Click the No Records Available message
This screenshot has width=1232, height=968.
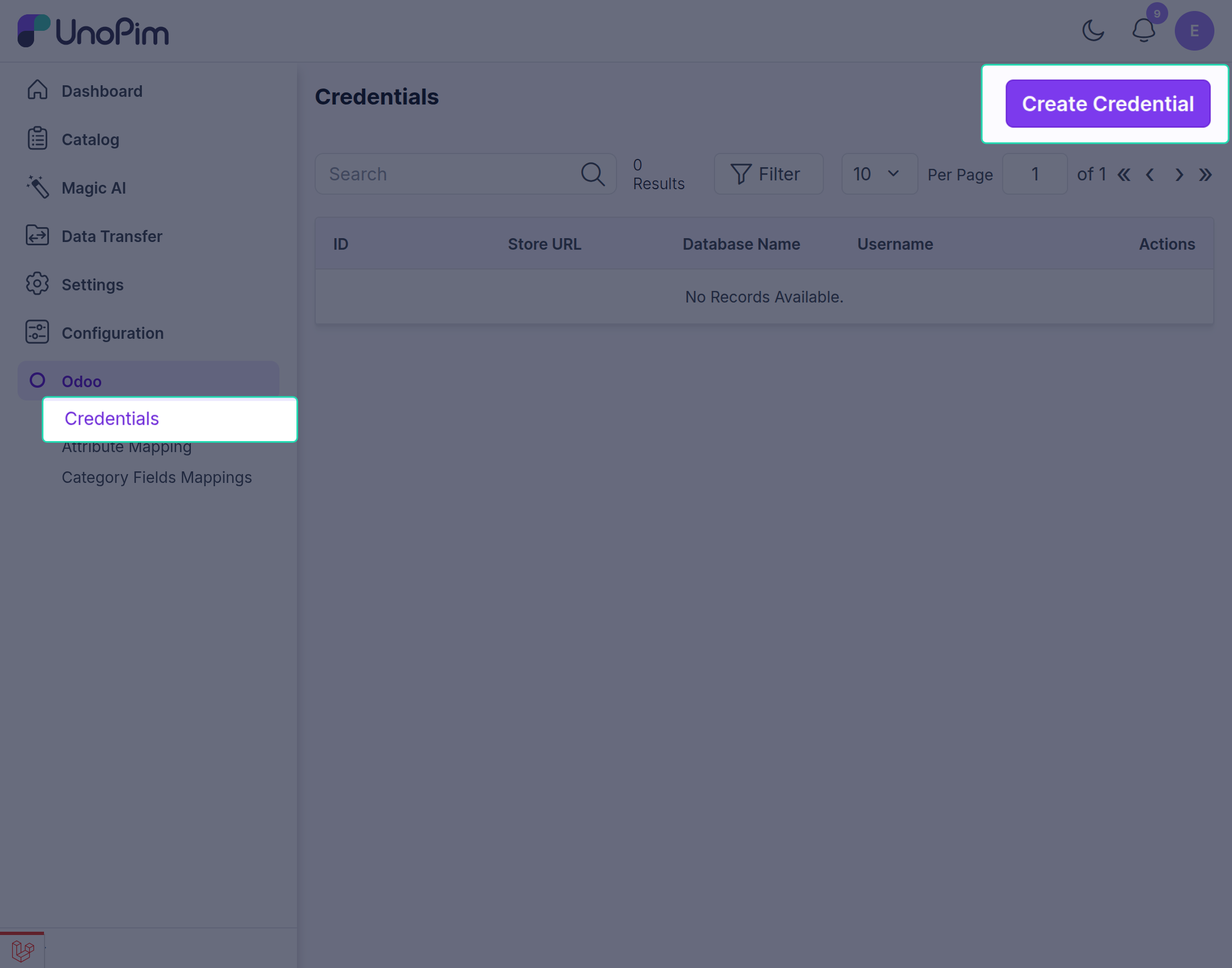(764, 297)
